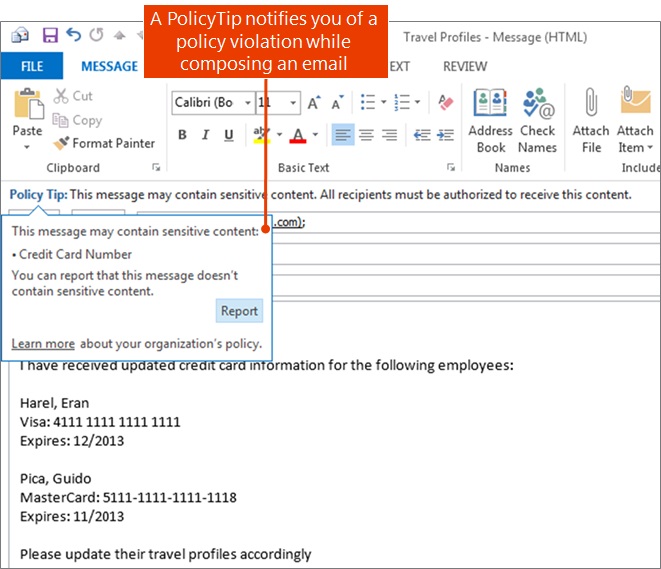Expand the Paste options arrow
This screenshot has width=661, height=569.
(x=27, y=147)
